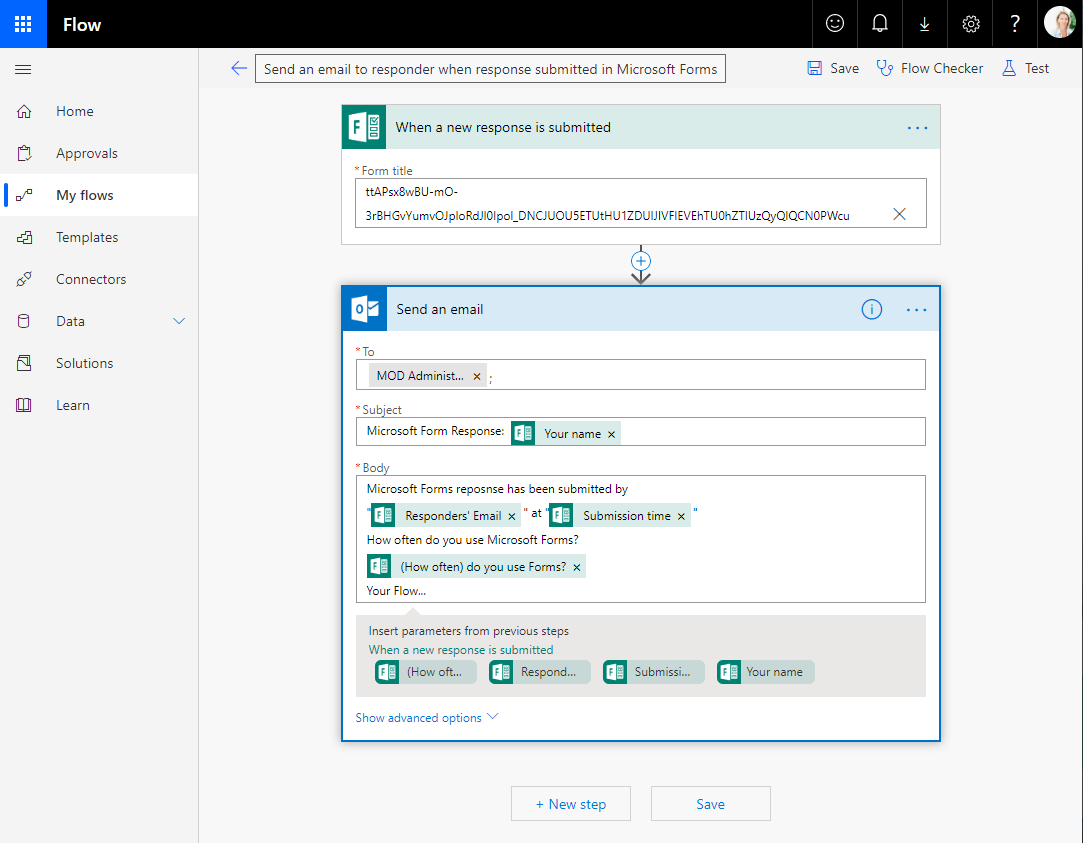Image resolution: width=1083 pixels, height=843 pixels.
Task: Click the feedback smiley face icon
Action: click(834, 24)
